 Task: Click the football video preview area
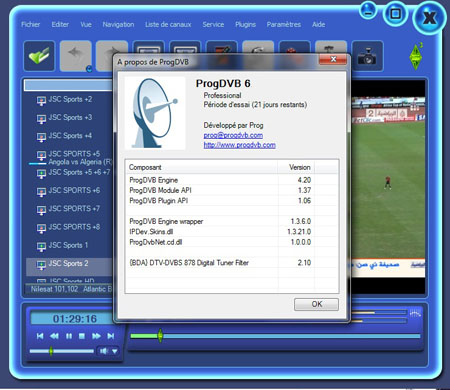click(x=388, y=186)
